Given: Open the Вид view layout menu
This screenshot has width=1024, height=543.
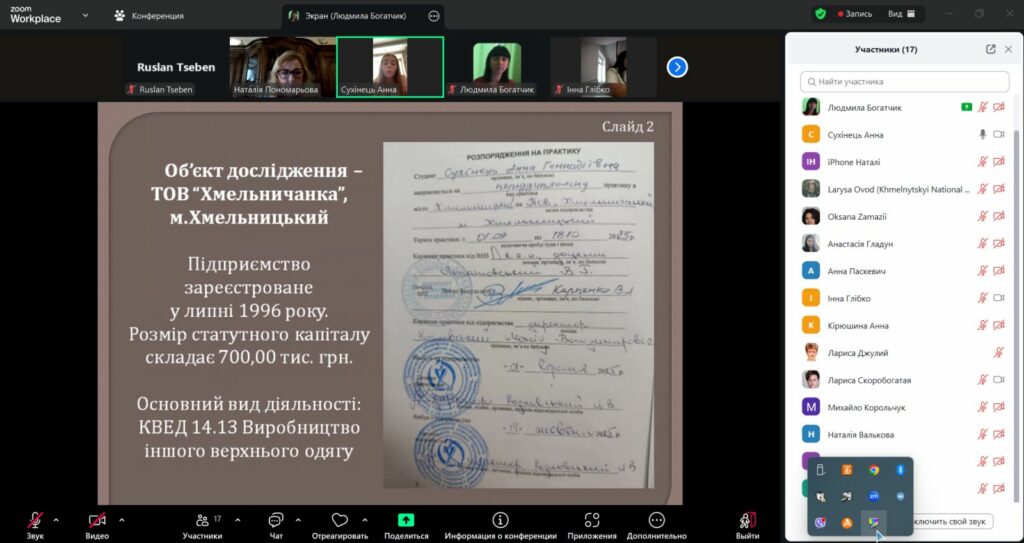Looking at the screenshot, I should [901, 14].
